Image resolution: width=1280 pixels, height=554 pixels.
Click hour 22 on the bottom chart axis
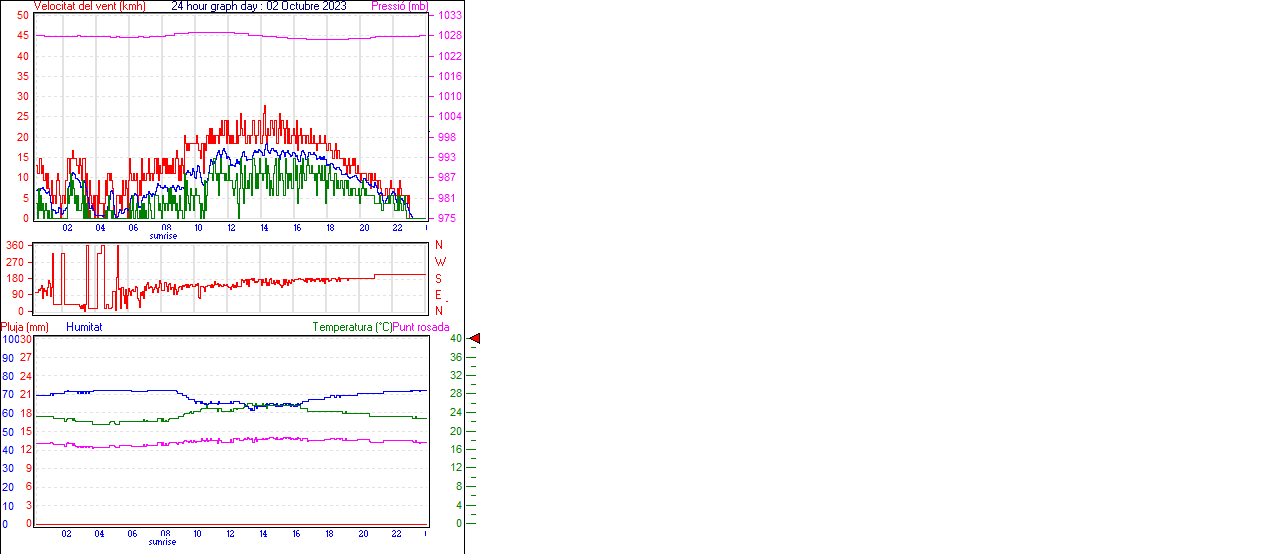pyautogui.click(x=396, y=534)
